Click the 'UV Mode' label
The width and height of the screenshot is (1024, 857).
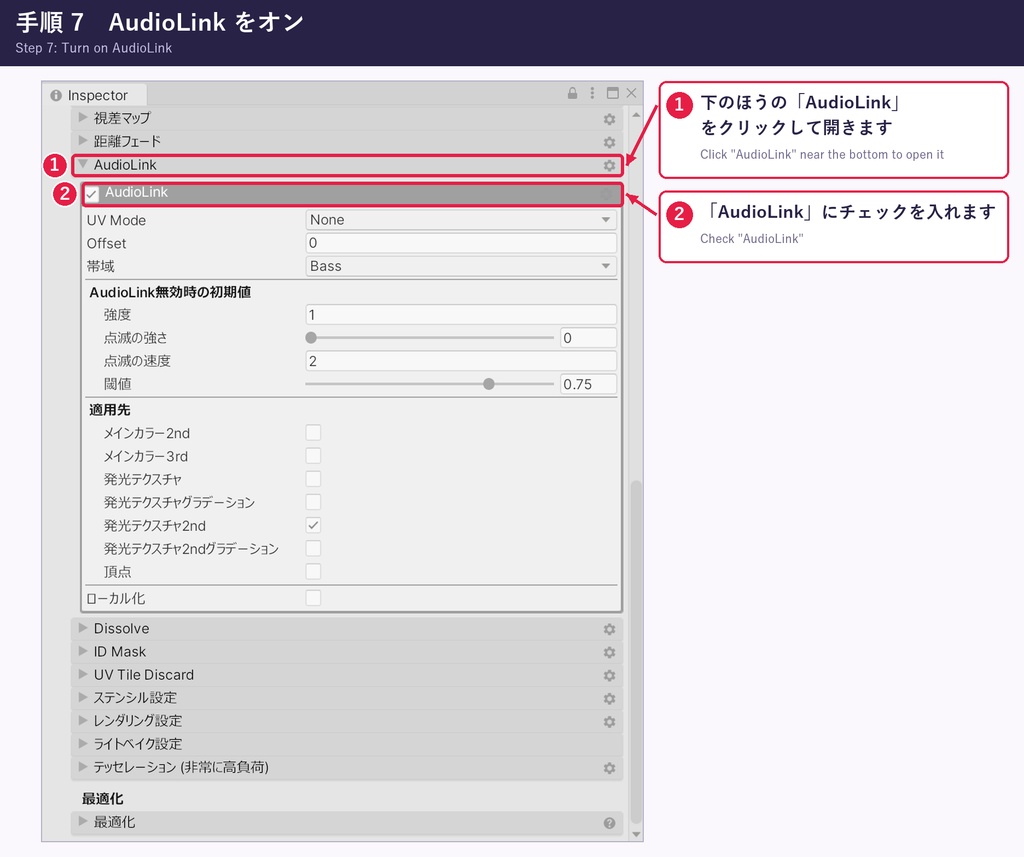116,221
